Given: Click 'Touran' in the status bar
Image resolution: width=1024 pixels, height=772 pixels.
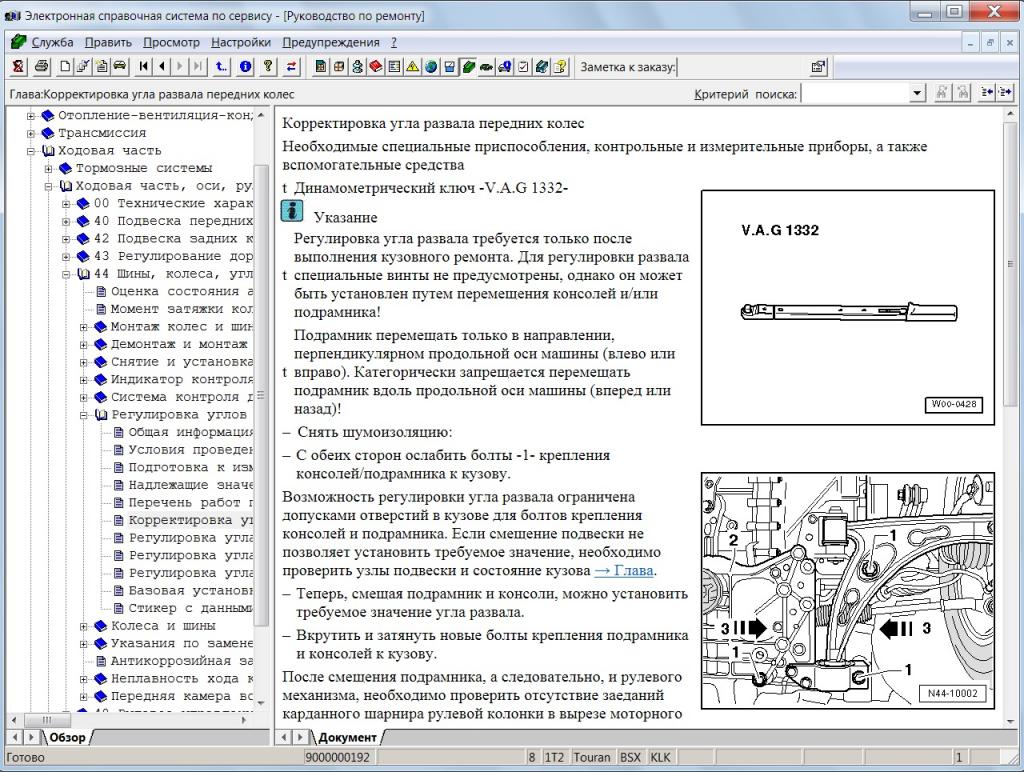Looking at the screenshot, I should 592,758.
